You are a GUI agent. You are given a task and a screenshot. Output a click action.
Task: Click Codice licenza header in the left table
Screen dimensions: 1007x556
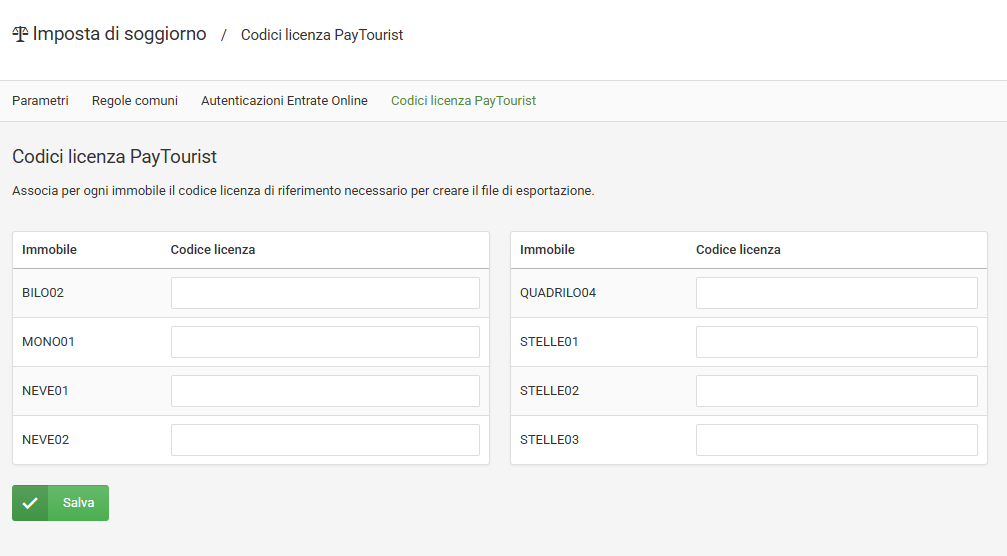click(213, 250)
